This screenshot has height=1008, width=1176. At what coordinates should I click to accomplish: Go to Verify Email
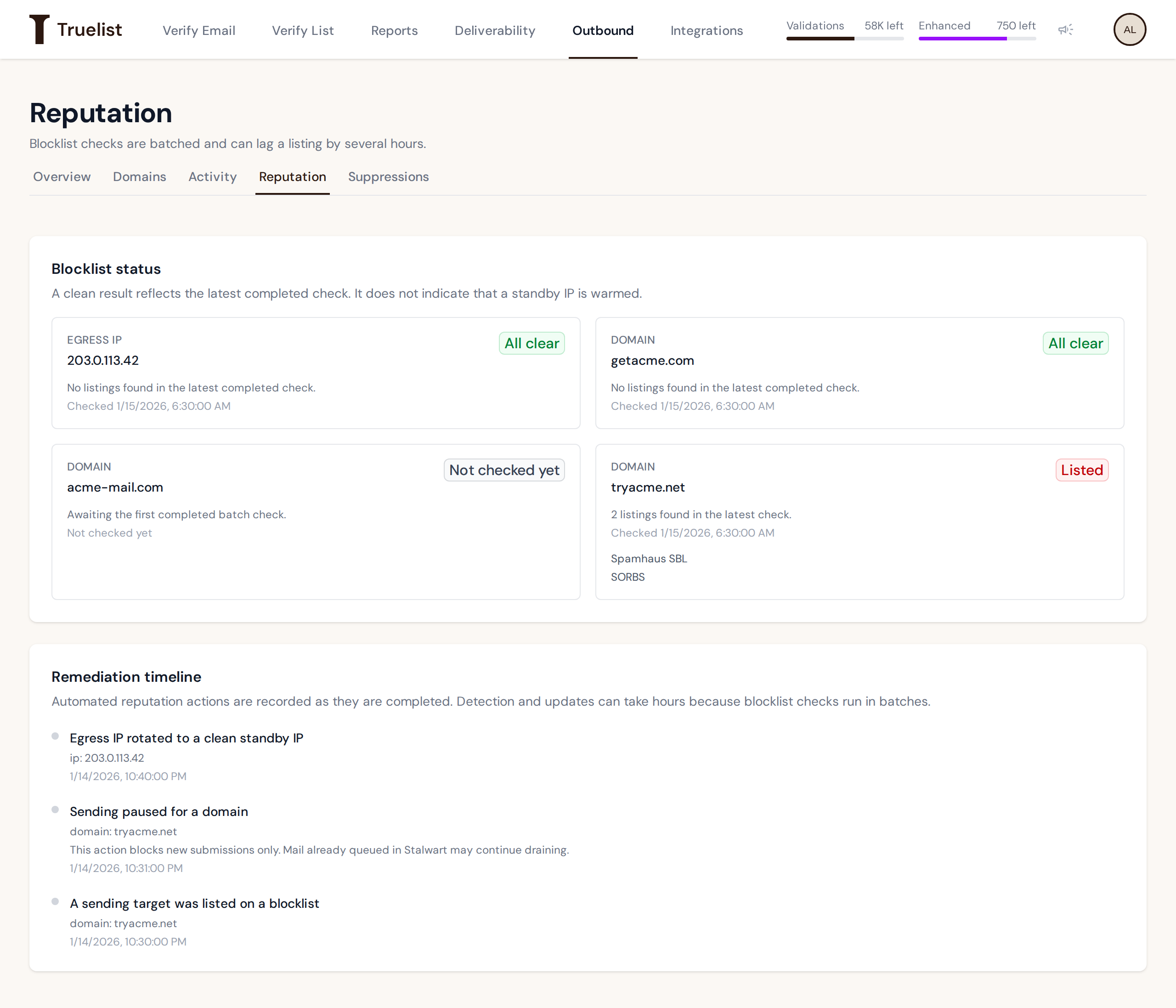click(198, 31)
